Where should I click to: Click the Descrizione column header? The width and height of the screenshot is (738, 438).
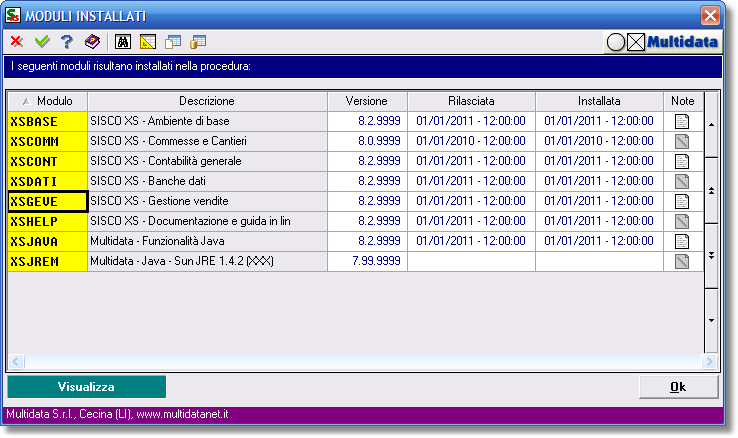tap(207, 101)
